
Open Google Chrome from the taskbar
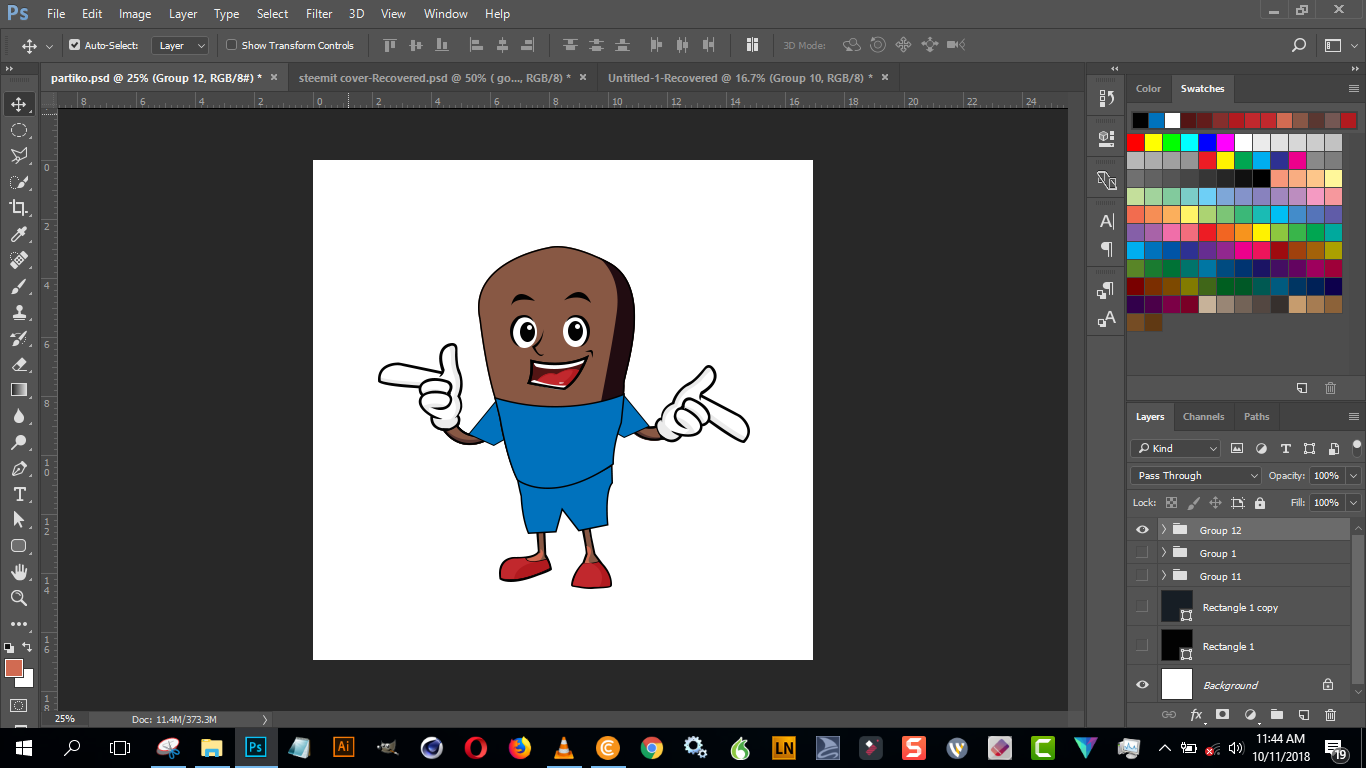click(651, 747)
